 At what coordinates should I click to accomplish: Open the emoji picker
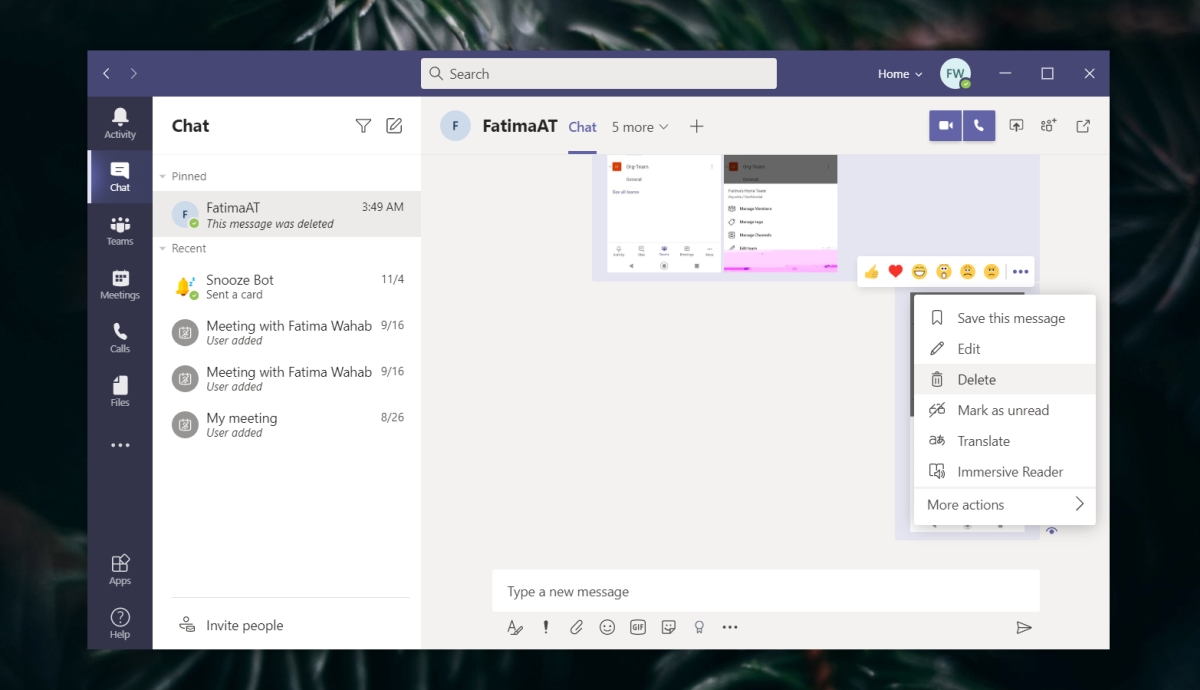[607, 627]
